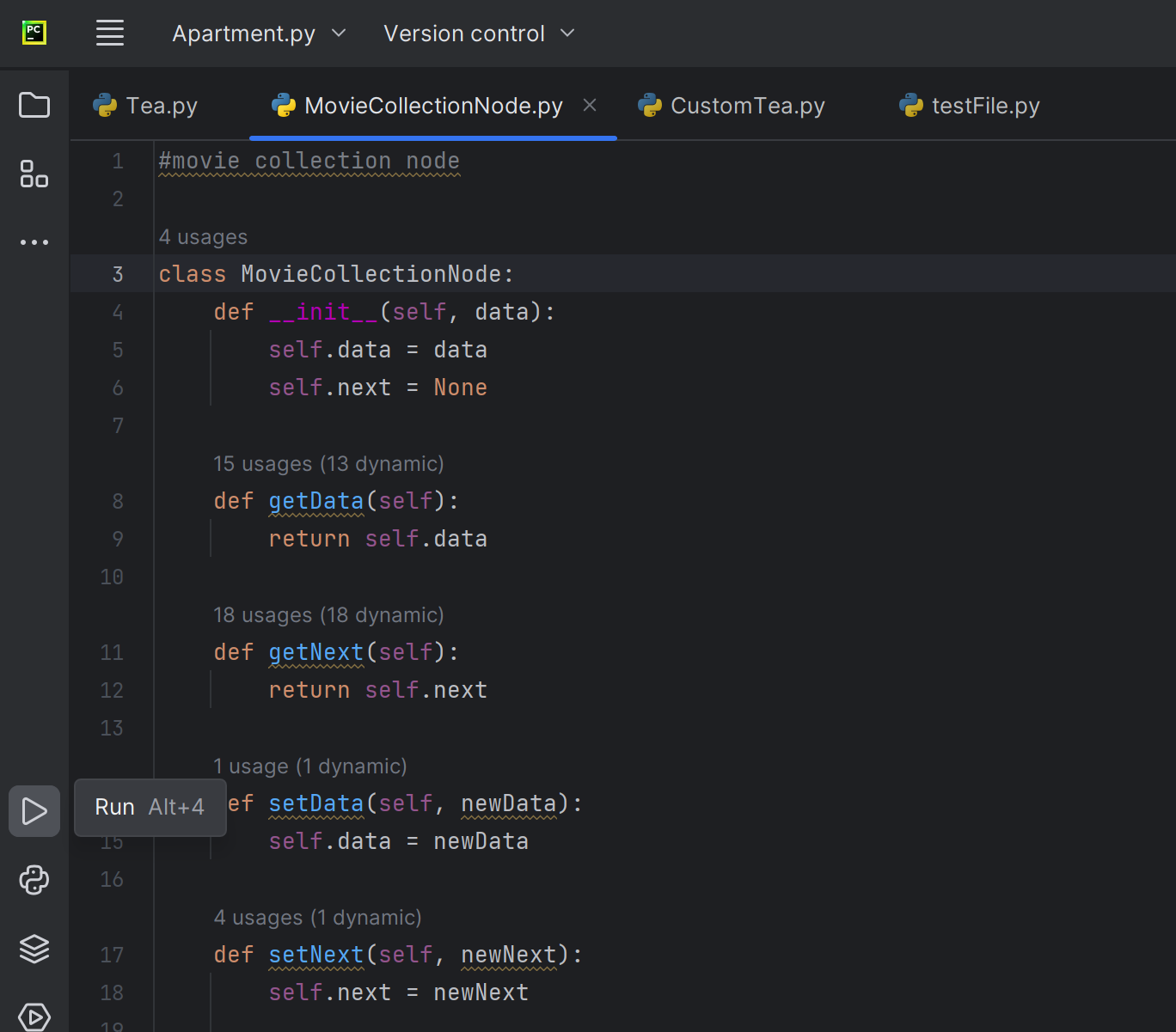Click the '#movie collection node' comment

click(x=309, y=161)
